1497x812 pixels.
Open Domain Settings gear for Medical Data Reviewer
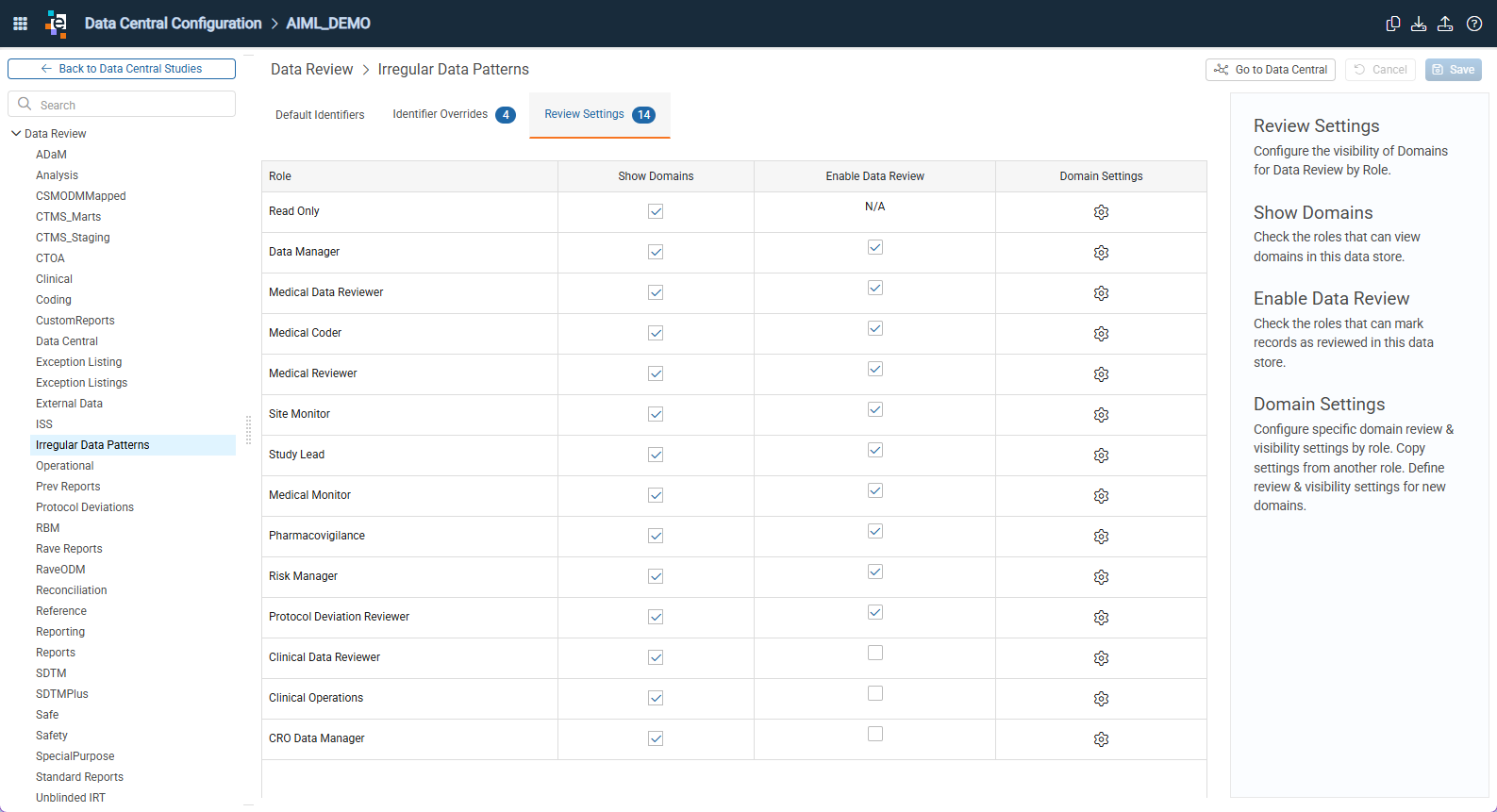point(1101,293)
